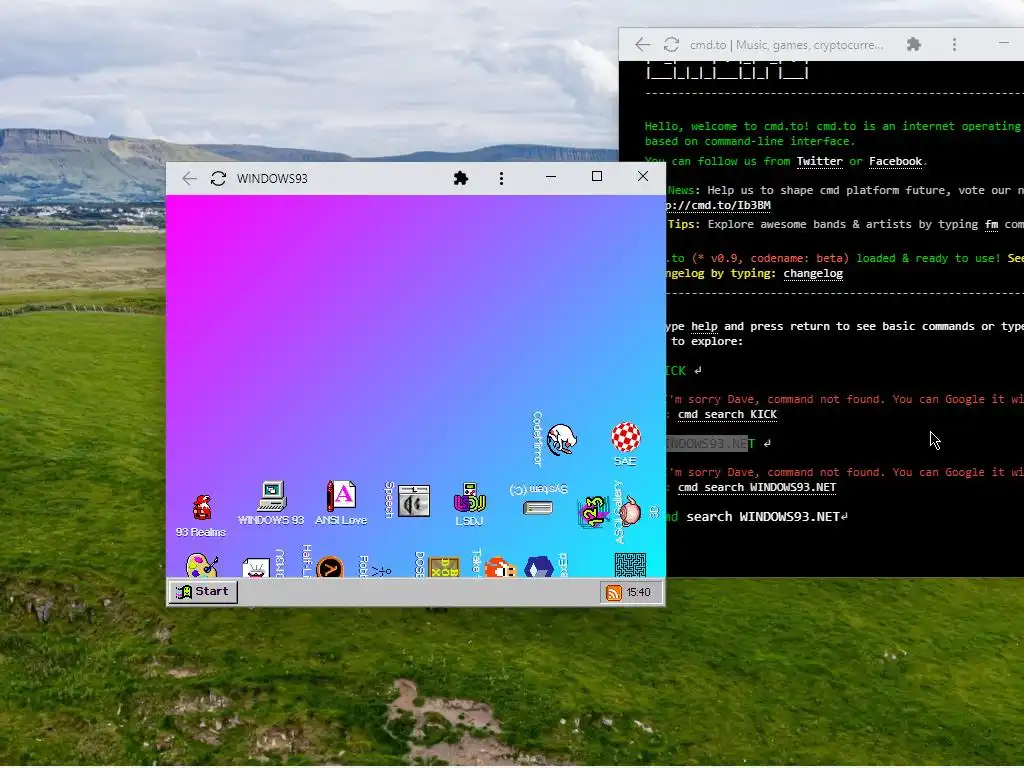Click the changelog command link

point(813,274)
